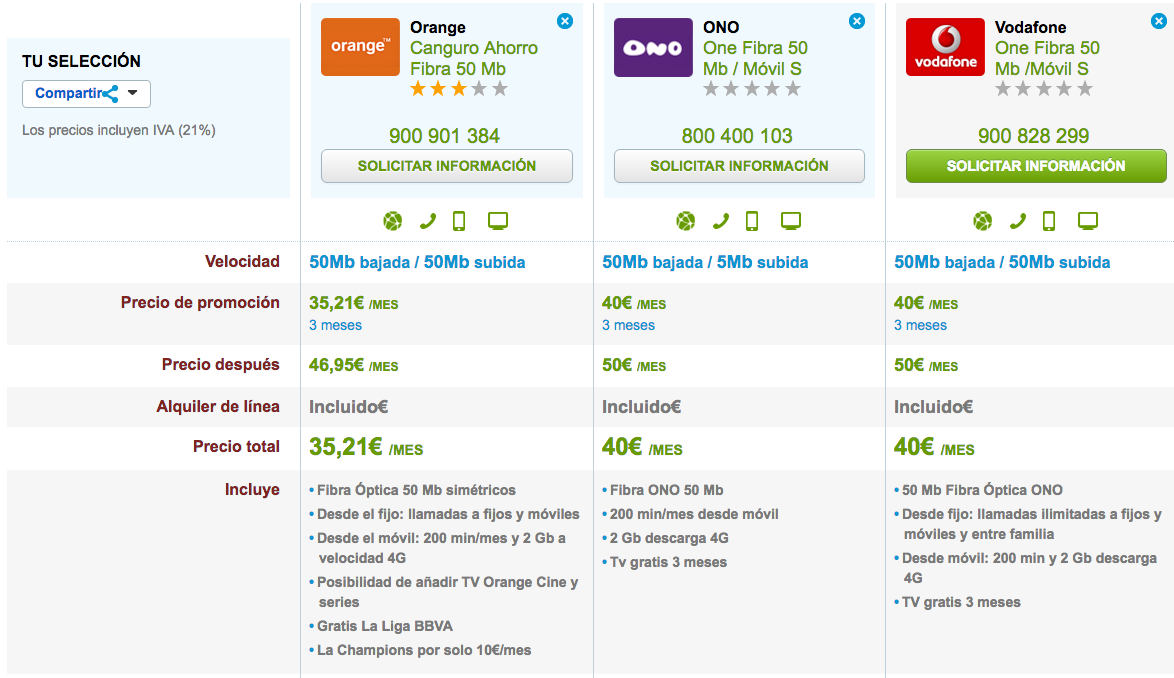Click 'Fibra Óptica 50 Mb simétricos' item
Screen dimensions: 1174x678
point(416,489)
